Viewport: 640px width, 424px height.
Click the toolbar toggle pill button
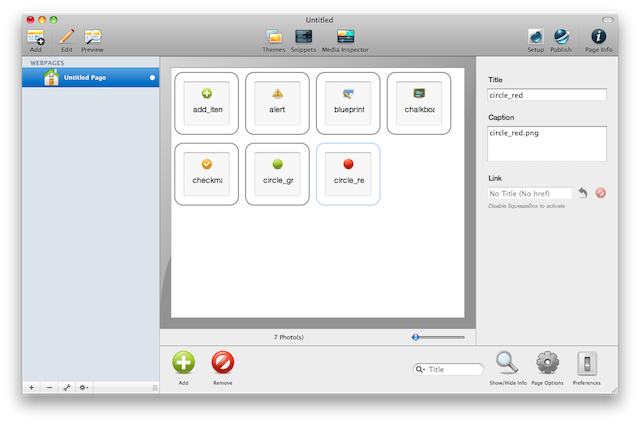[x=608, y=20]
